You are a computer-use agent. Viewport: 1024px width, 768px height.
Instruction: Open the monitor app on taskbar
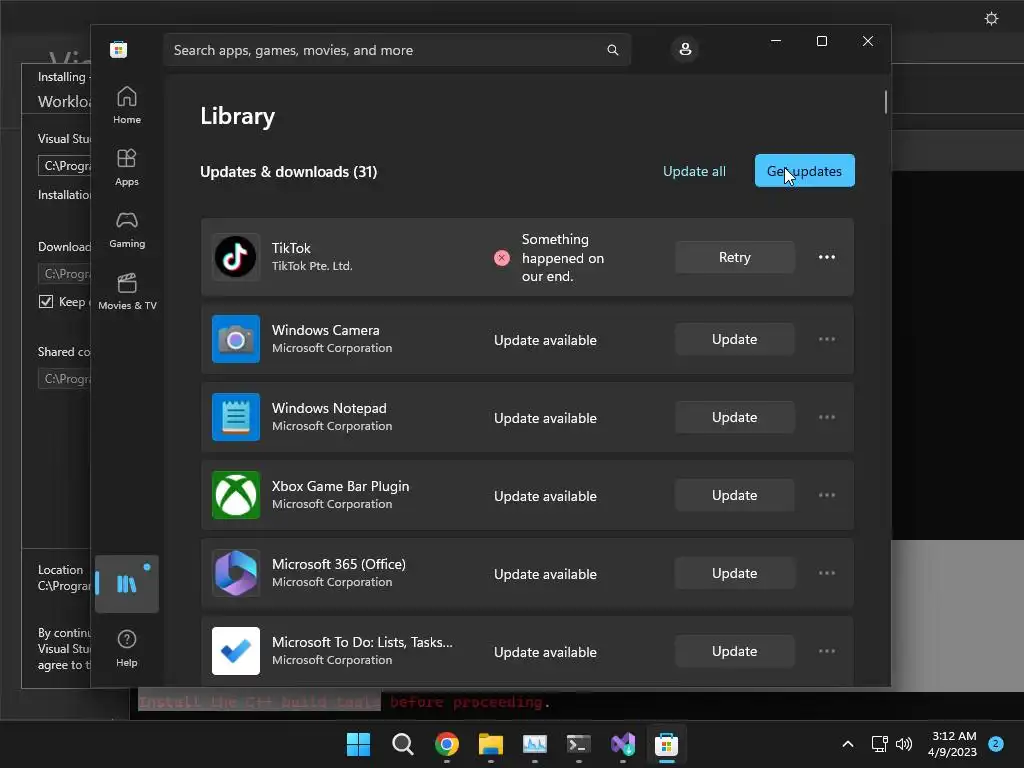(534, 744)
